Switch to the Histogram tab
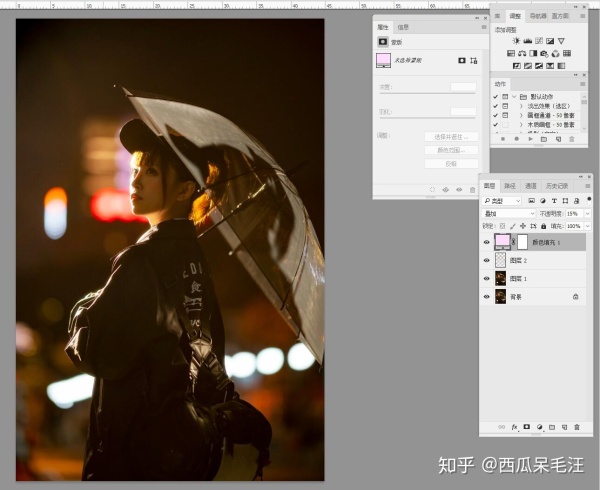 (x=560, y=16)
